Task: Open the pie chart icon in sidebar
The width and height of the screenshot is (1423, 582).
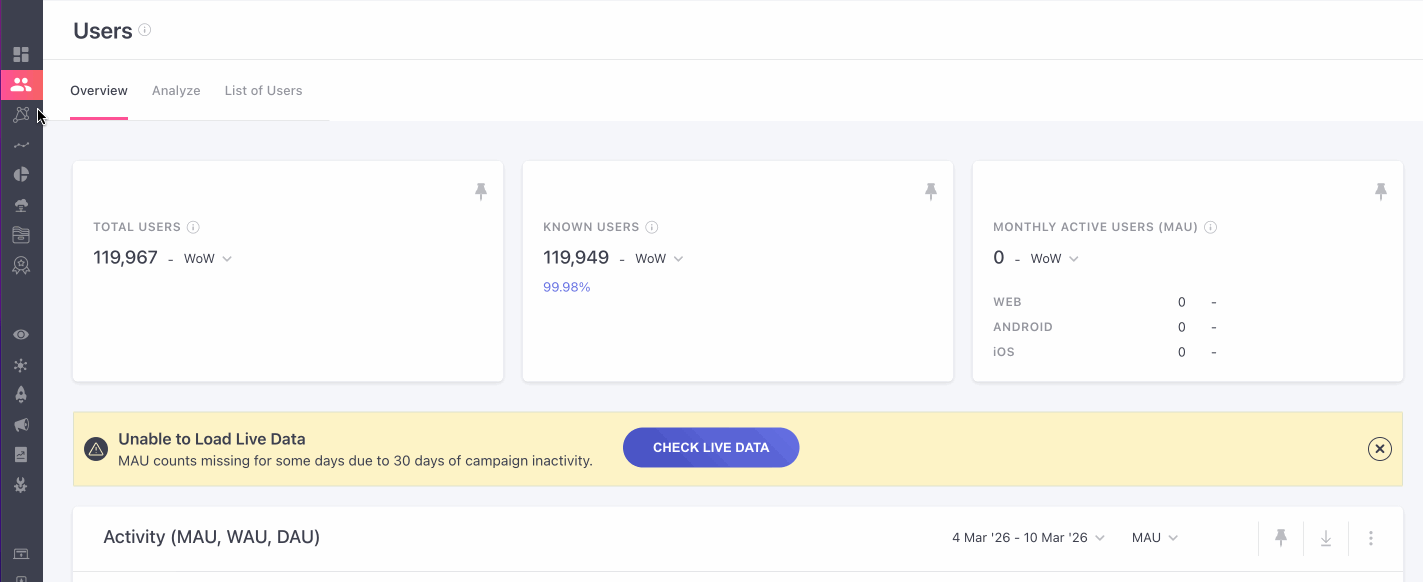Action: 21,174
